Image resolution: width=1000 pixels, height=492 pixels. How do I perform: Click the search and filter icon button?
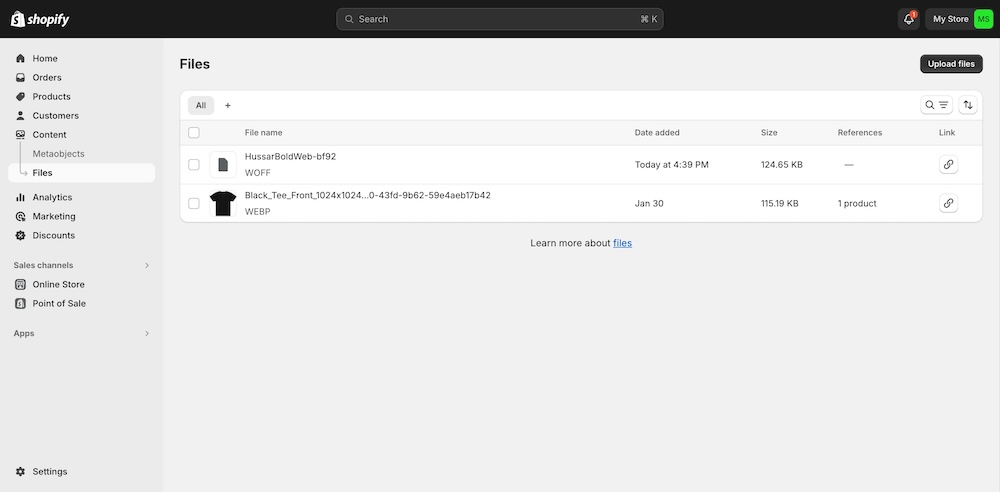coord(936,105)
